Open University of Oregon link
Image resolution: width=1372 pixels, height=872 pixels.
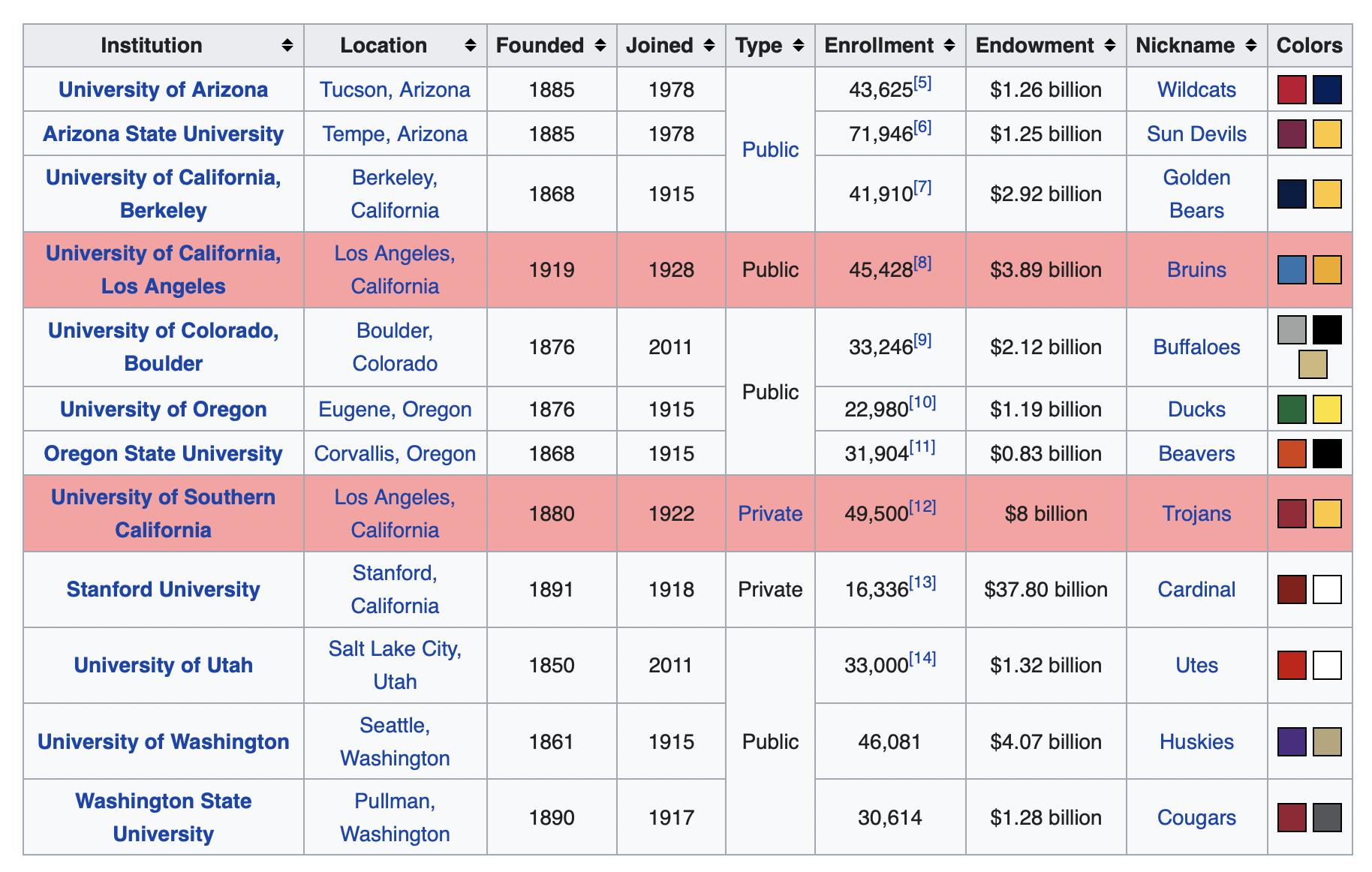(163, 409)
